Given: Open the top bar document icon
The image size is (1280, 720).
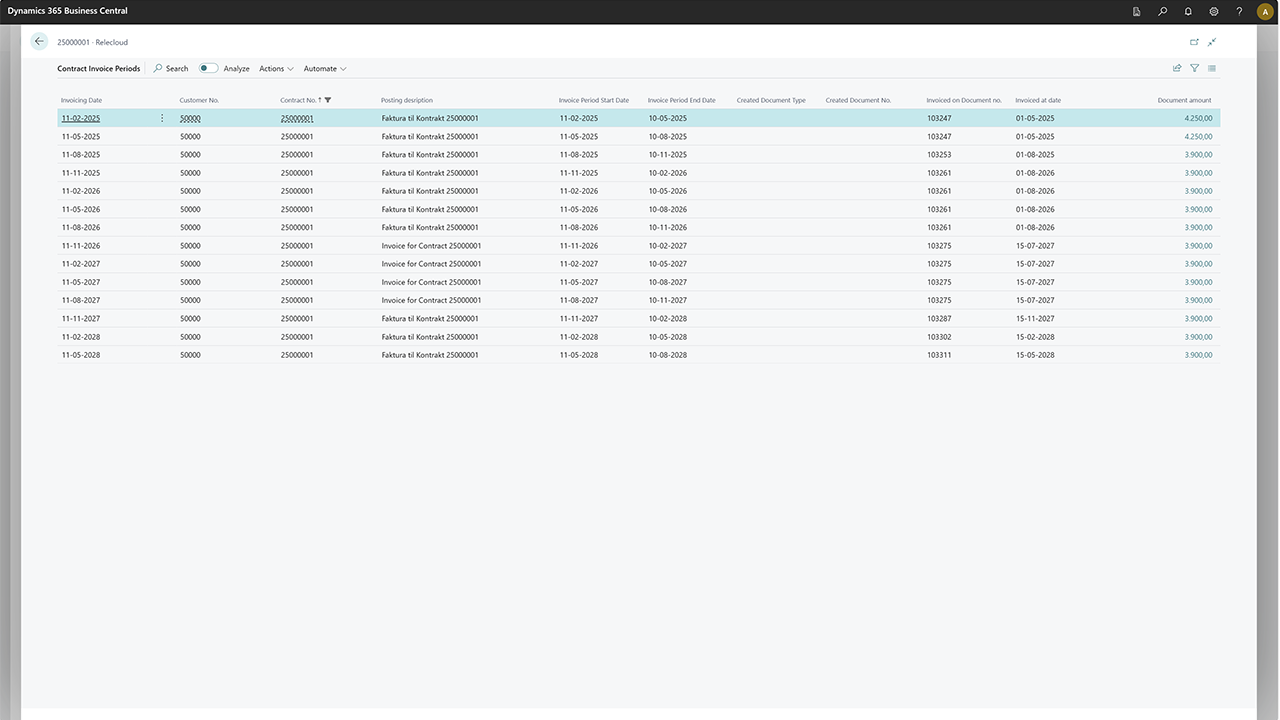Looking at the screenshot, I should [1137, 12].
